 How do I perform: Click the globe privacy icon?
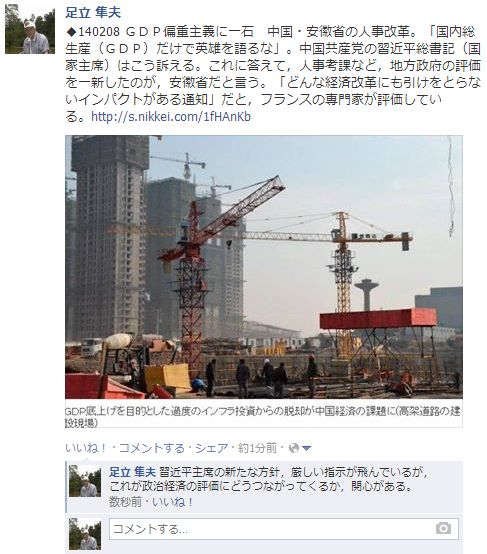pyautogui.click(x=294, y=448)
